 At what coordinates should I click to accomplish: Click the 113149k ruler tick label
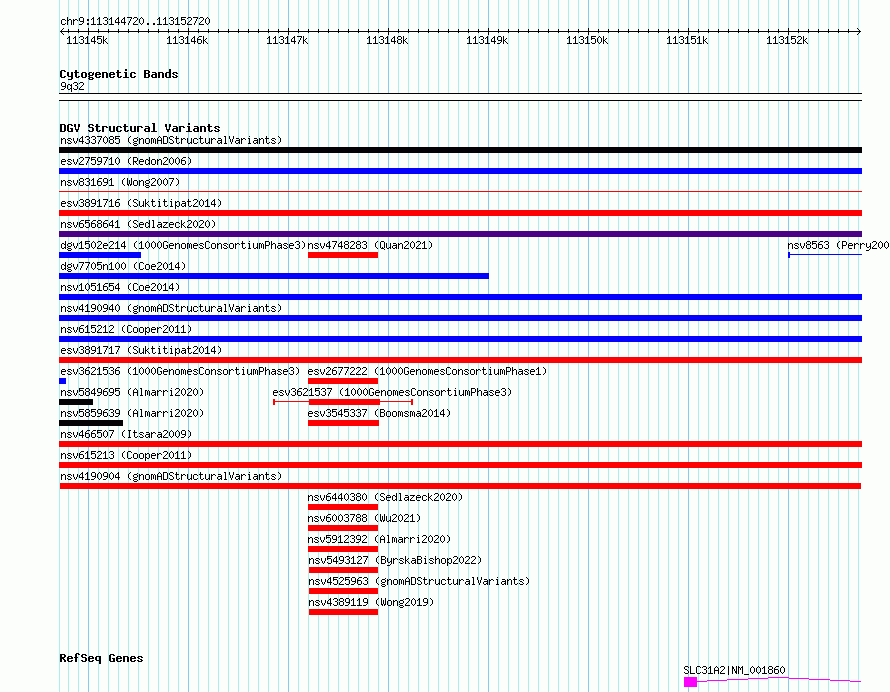pos(486,40)
